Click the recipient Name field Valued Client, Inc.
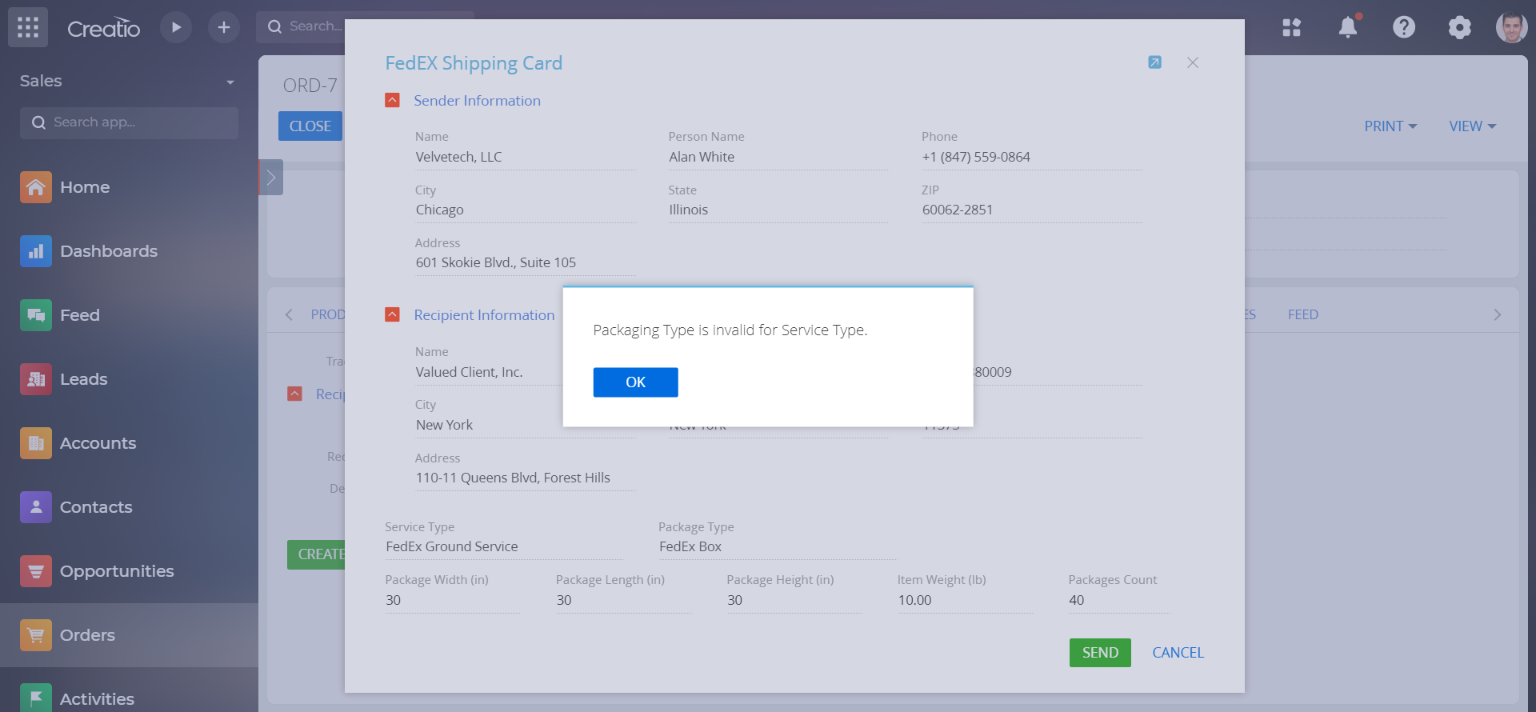Screen dimensions: 1536x712 pyautogui.click(x=489, y=372)
